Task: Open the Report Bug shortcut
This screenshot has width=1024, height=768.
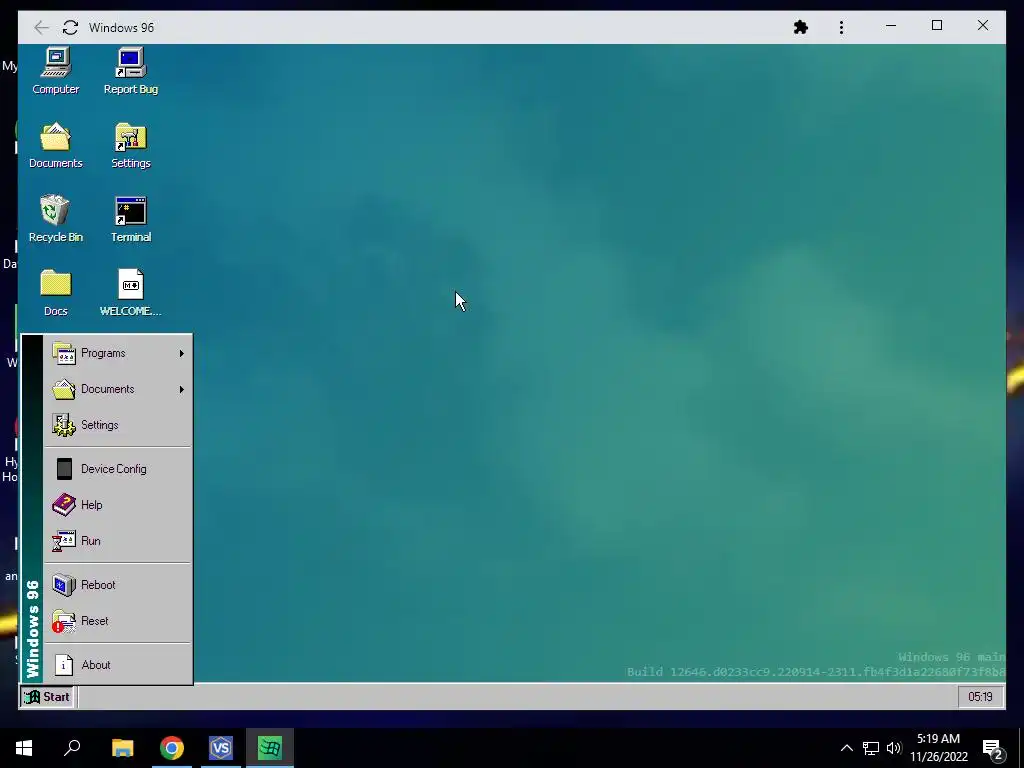Action: (131, 71)
